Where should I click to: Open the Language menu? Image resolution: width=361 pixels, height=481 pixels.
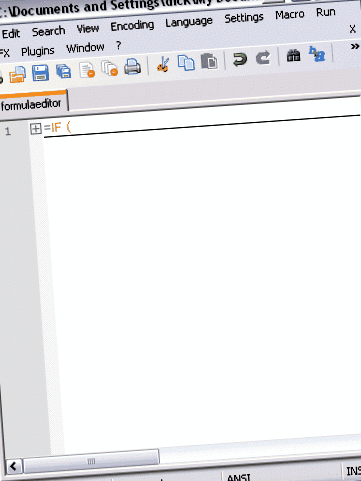189,22
